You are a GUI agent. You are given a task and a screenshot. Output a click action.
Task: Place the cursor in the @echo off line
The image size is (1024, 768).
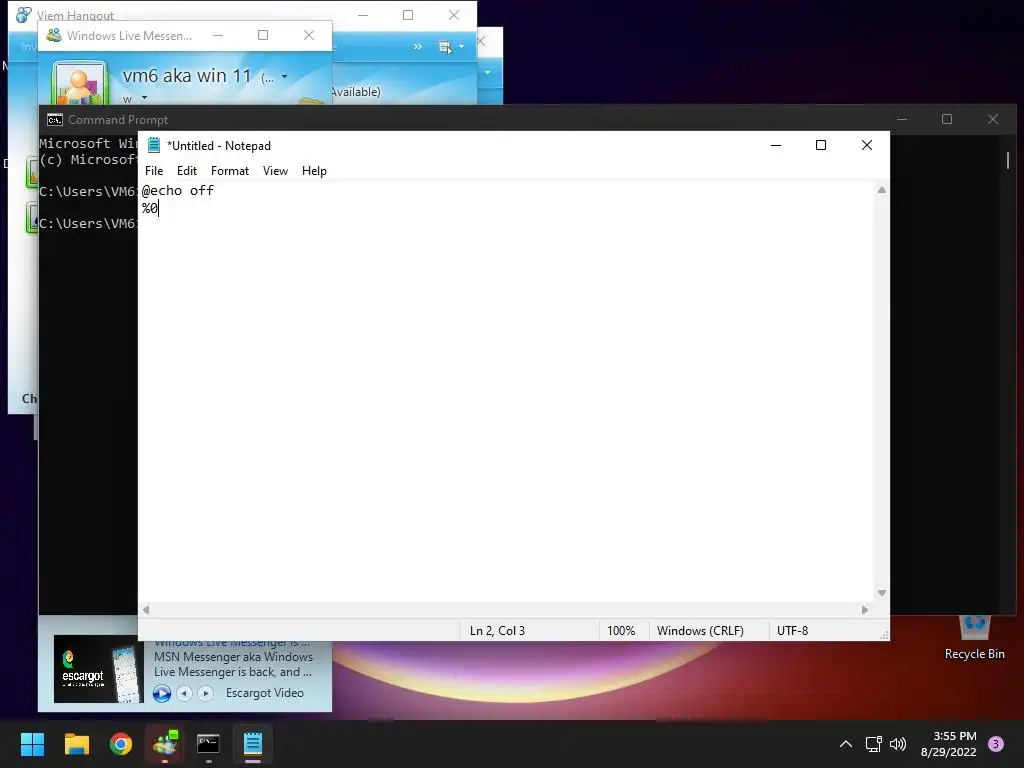coord(178,191)
